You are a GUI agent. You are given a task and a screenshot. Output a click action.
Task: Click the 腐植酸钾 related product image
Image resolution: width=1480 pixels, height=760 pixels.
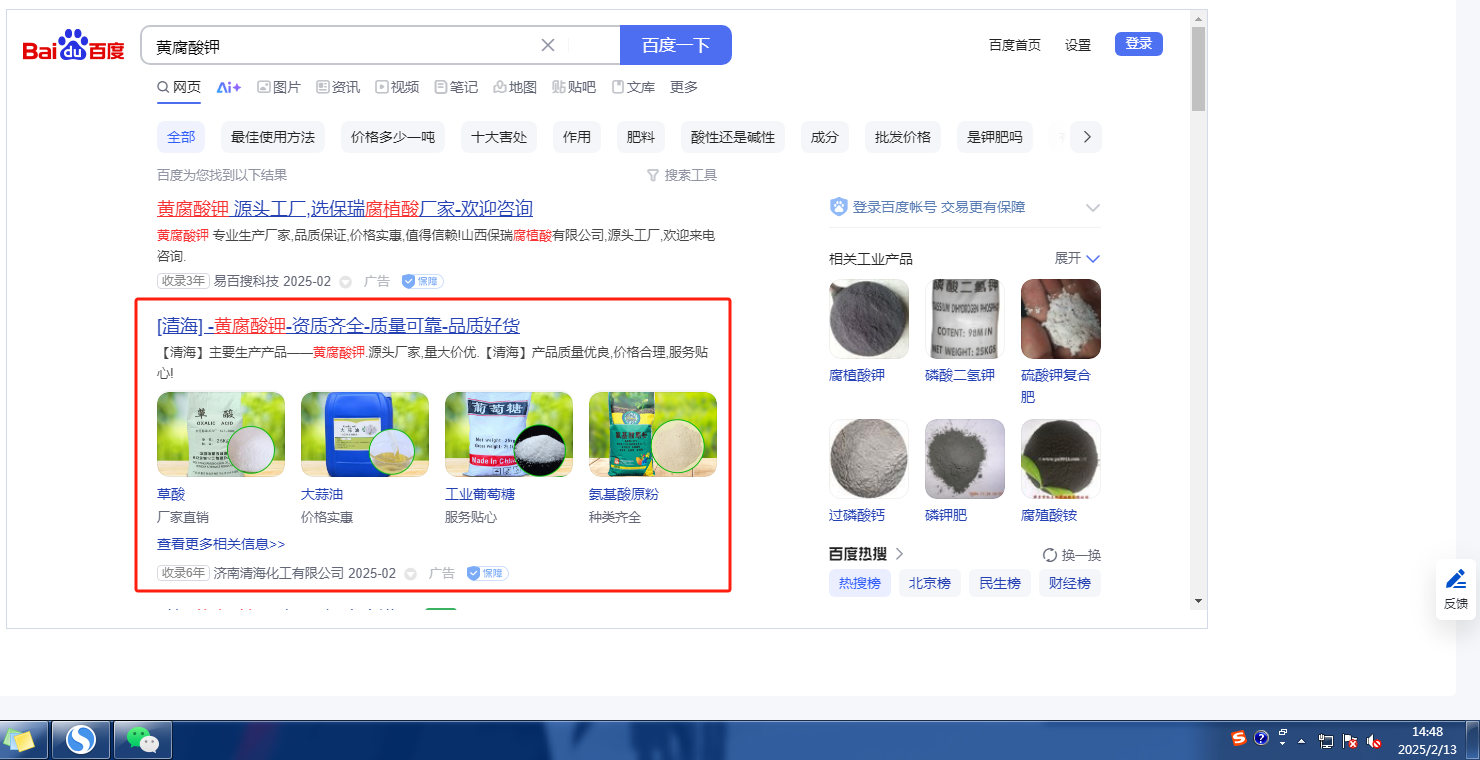[869, 319]
